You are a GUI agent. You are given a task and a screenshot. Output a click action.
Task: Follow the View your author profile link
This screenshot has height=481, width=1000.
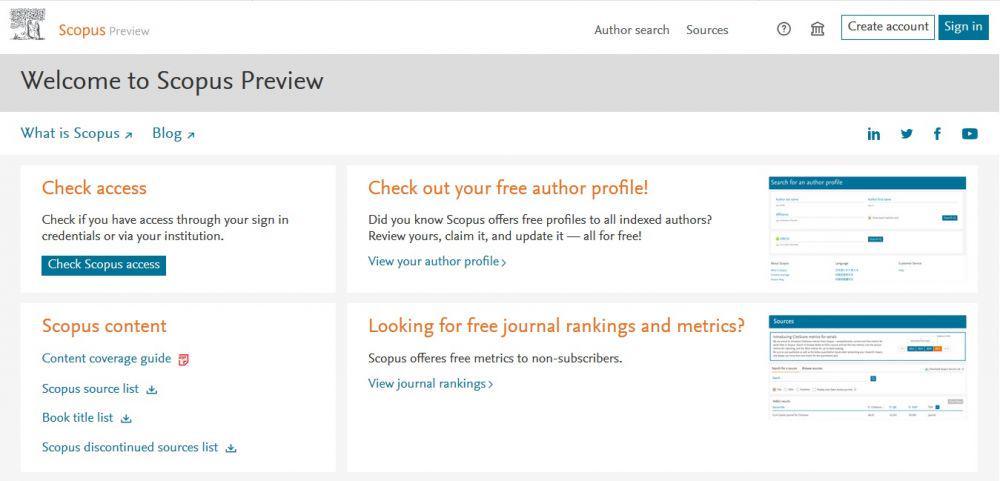click(x=437, y=262)
